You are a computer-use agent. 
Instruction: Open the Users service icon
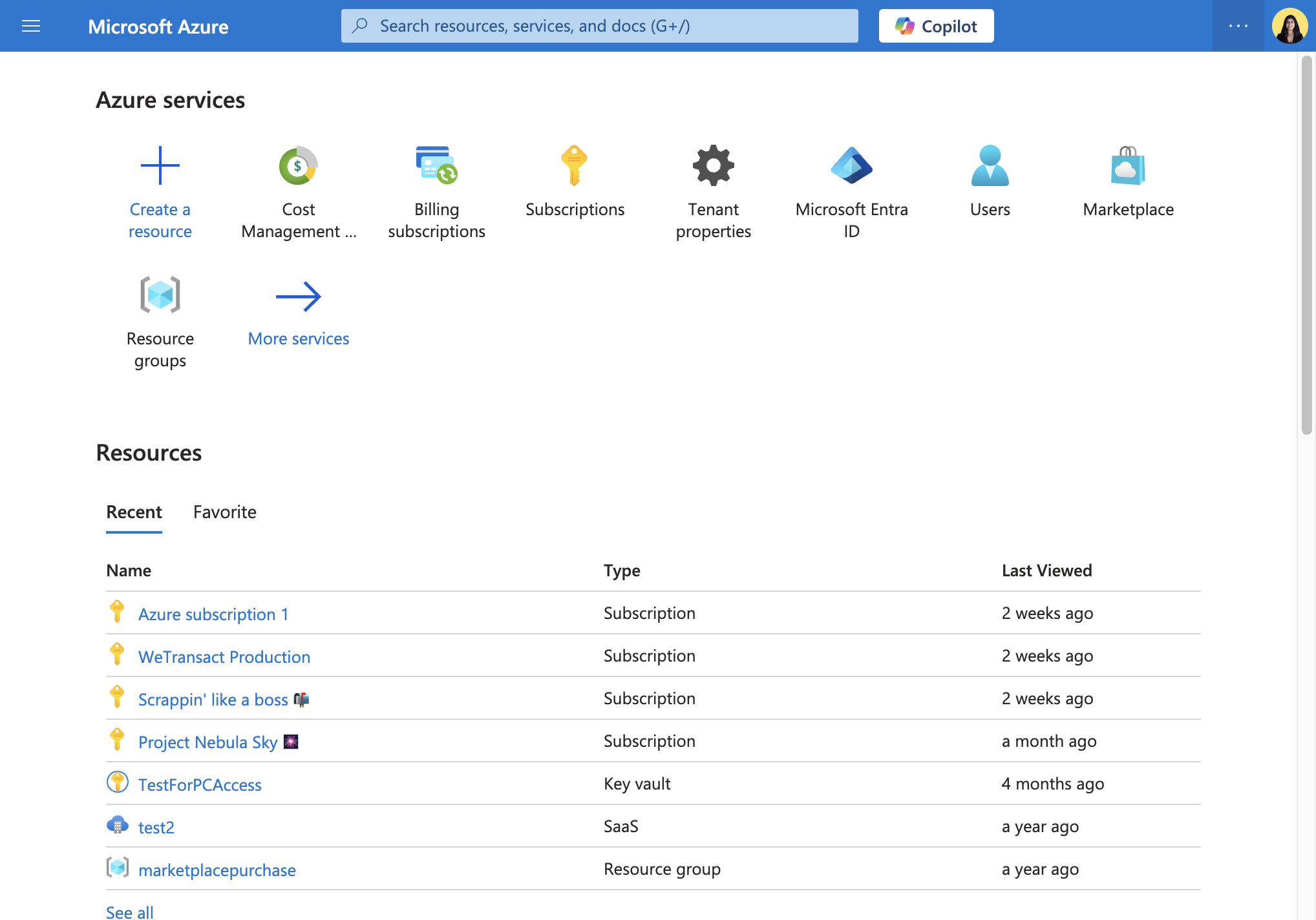tap(990, 165)
